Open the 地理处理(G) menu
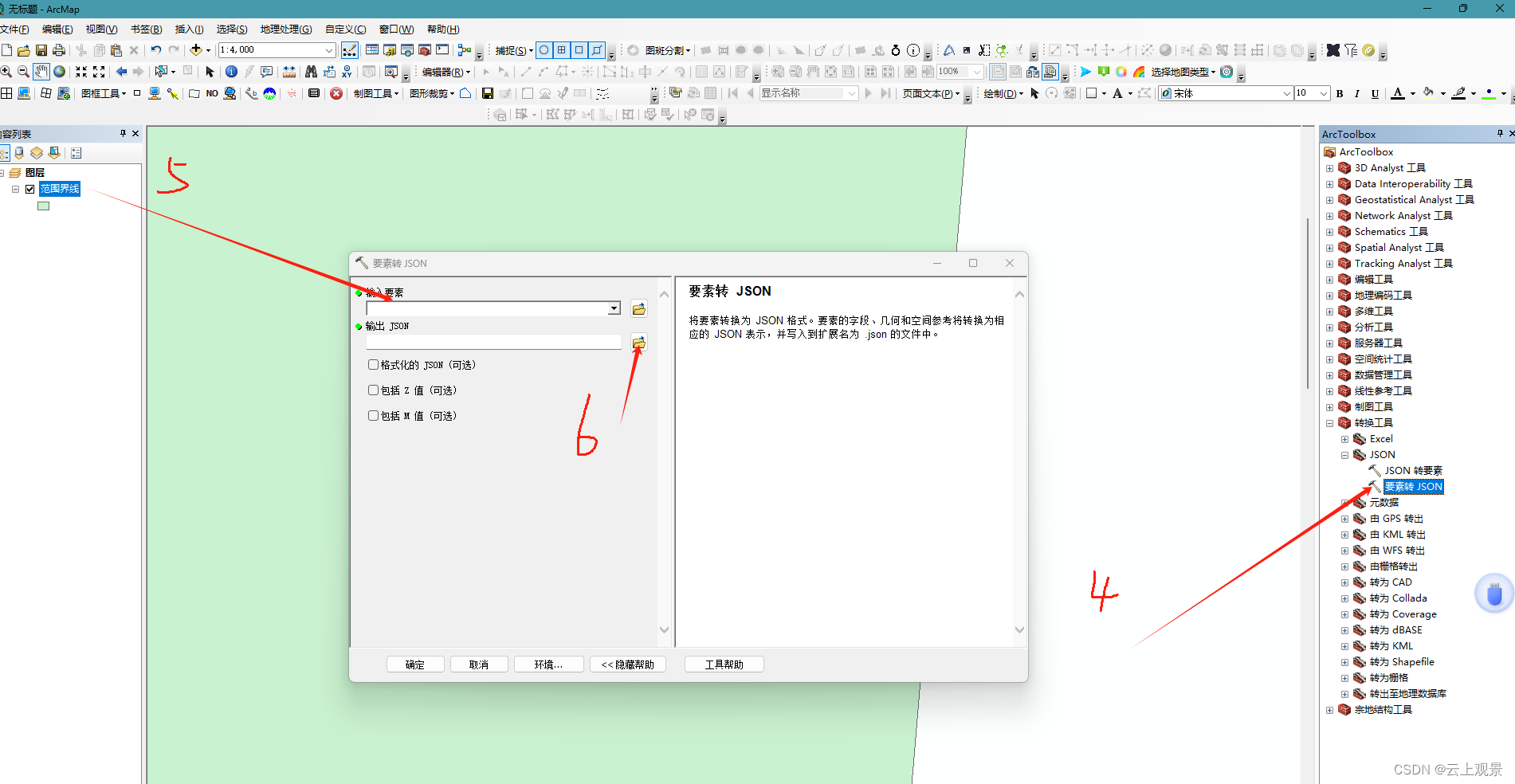 (285, 29)
